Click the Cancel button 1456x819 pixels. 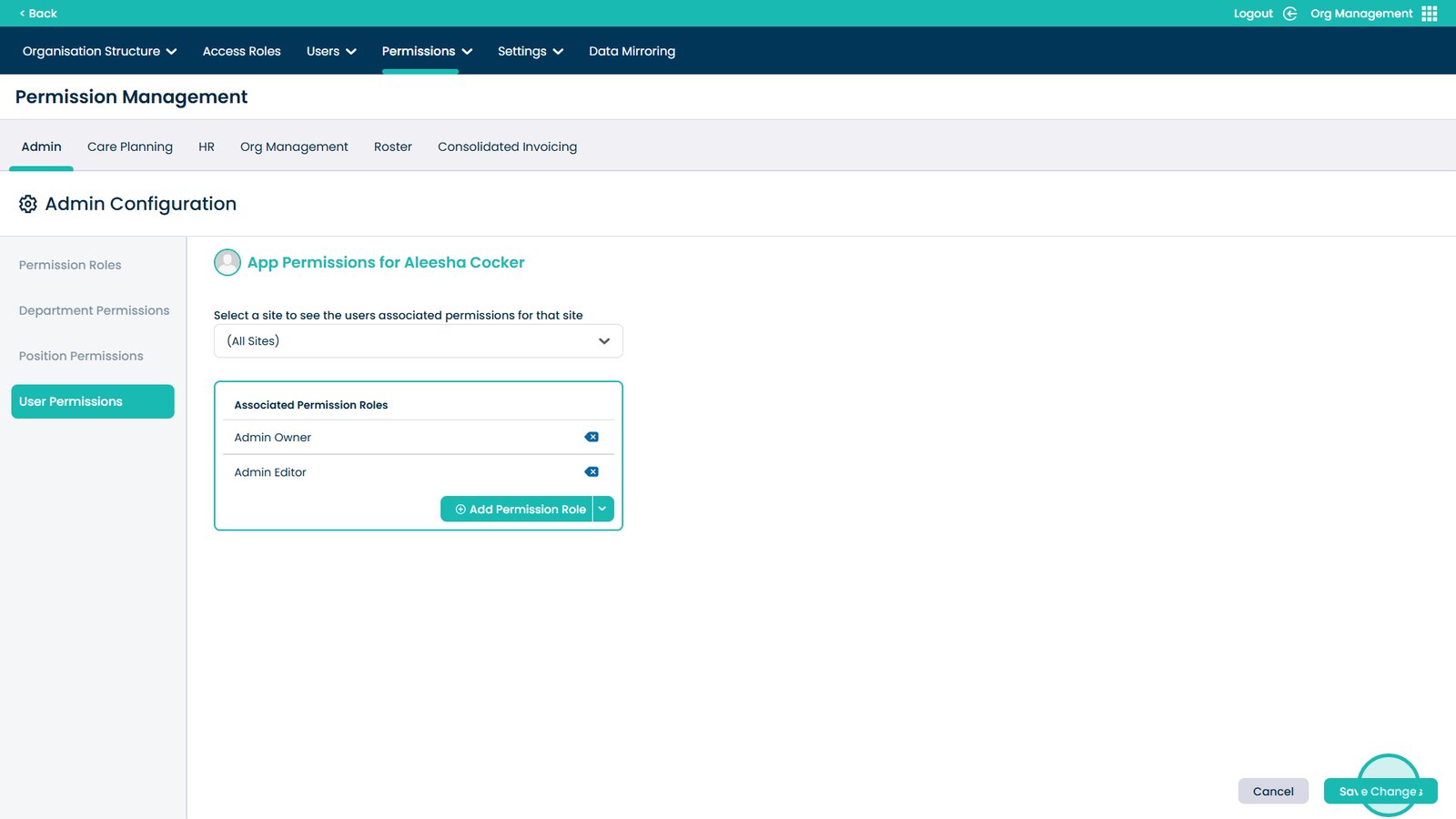point(1273,791)
